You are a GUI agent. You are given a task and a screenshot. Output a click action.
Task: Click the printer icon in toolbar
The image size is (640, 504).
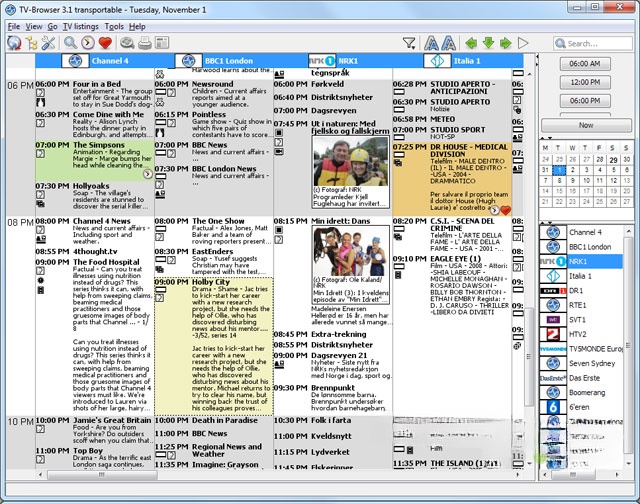coord(144,43)
